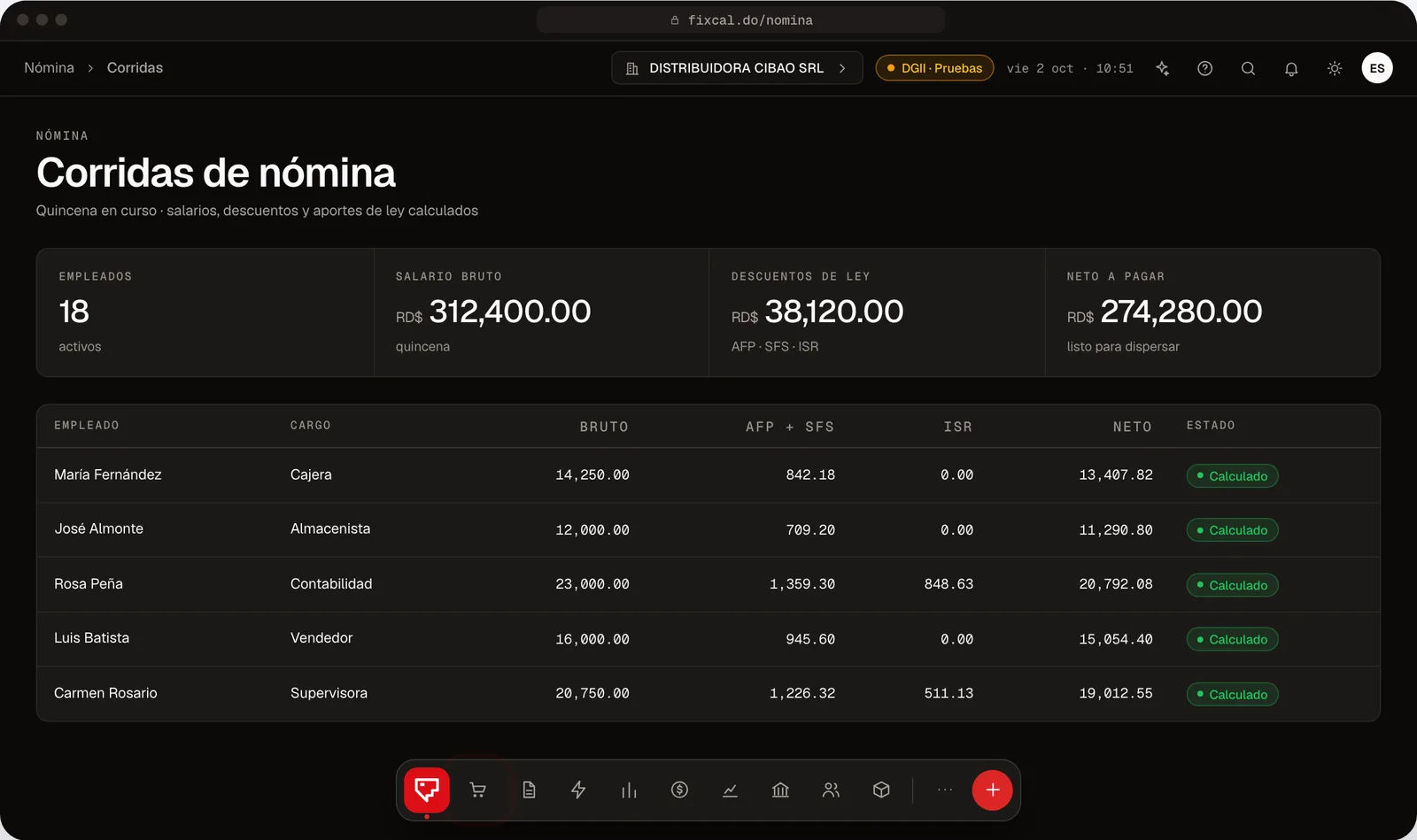Viewport: 1417px width, 840px height.
Task: Open María Fernández employee row
Action: [708, 475]
